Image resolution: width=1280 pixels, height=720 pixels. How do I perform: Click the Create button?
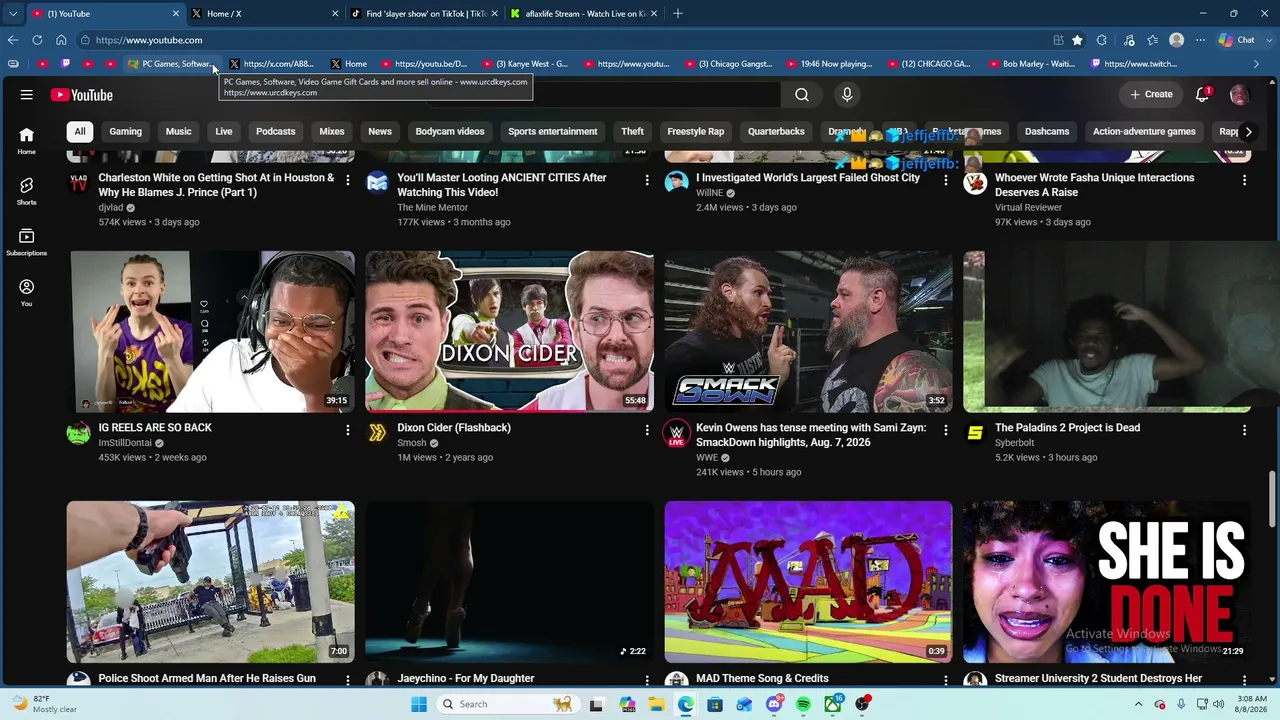pos(1151,95)
